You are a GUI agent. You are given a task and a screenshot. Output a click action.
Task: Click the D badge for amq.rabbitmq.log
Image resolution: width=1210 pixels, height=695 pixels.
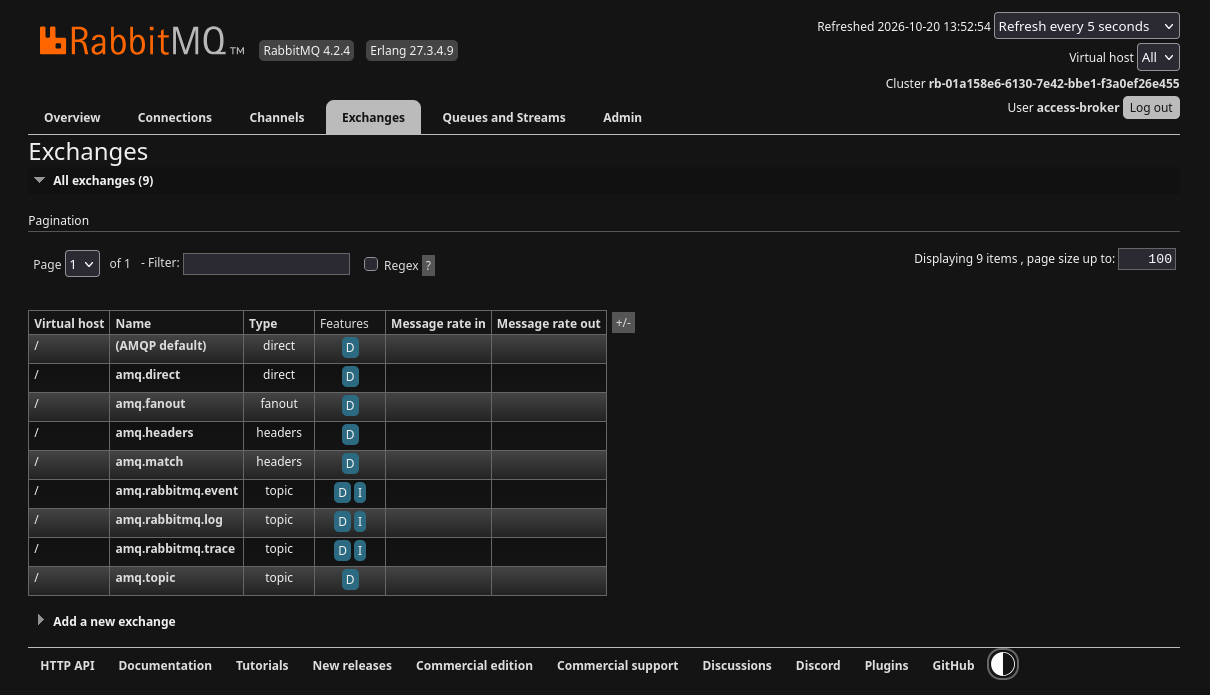(342, 522)
